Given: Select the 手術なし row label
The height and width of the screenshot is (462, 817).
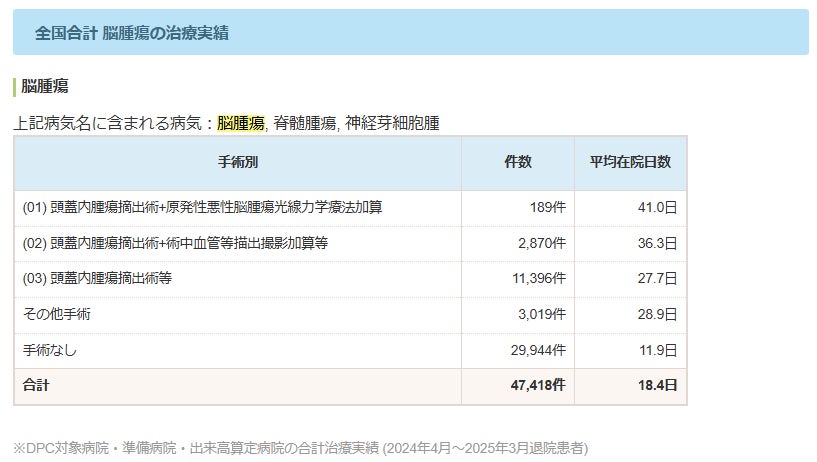Looking at the screenshot, I should tap(50, 351).
